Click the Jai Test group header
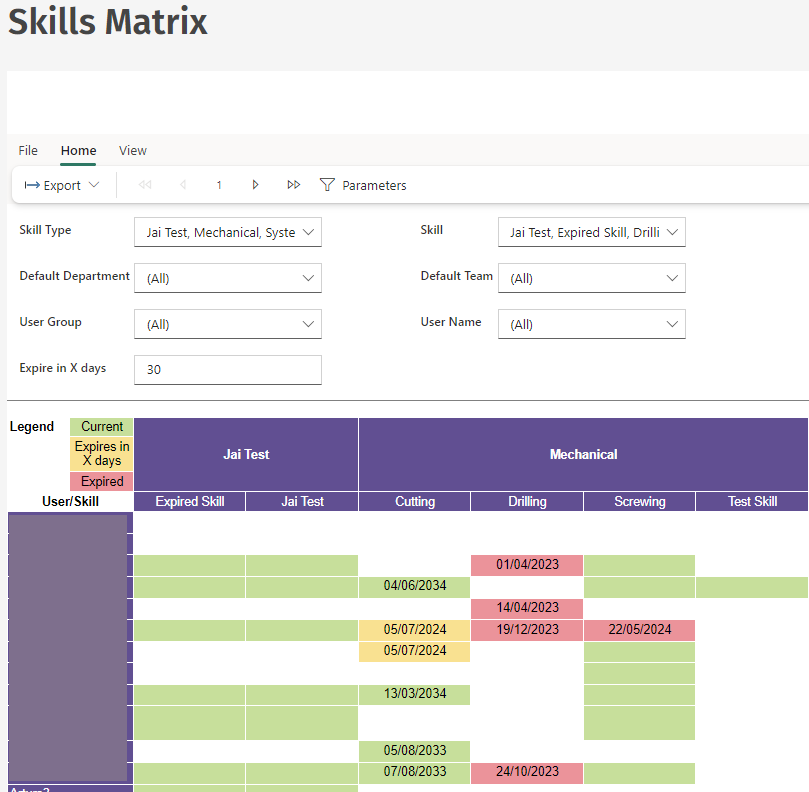 pos(246,454)
